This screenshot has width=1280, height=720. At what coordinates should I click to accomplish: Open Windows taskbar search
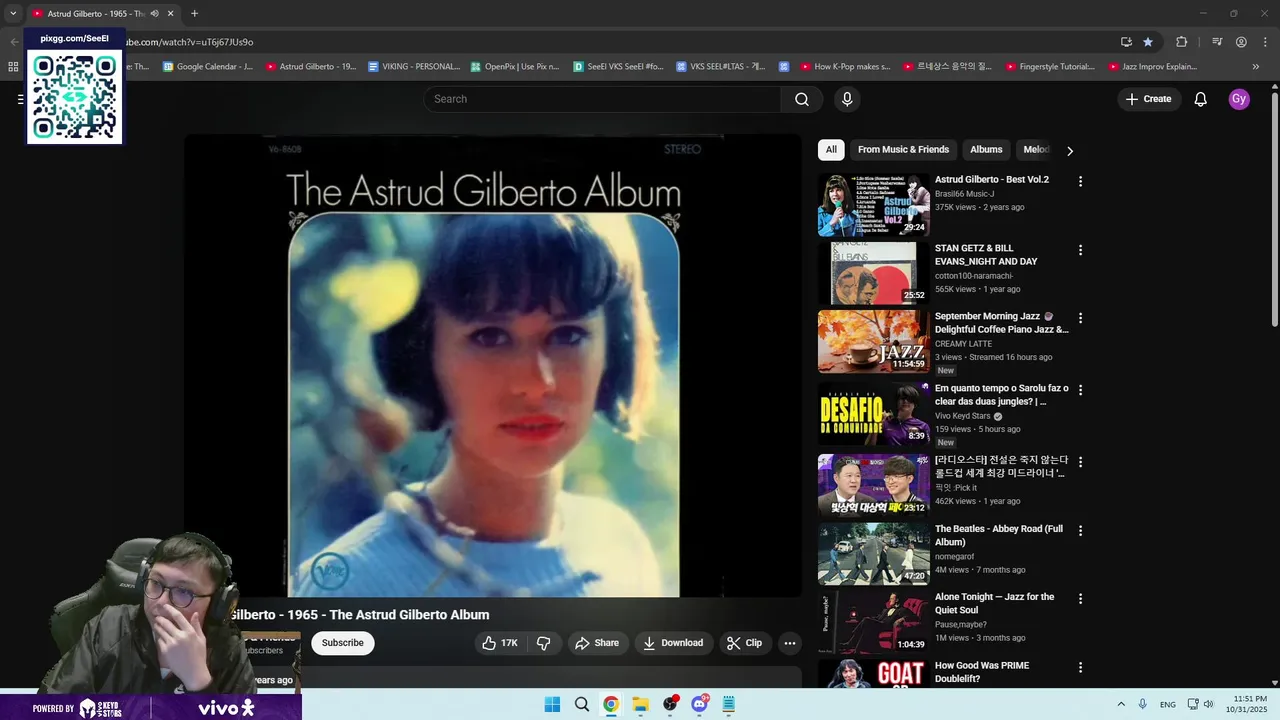[582, 704]
